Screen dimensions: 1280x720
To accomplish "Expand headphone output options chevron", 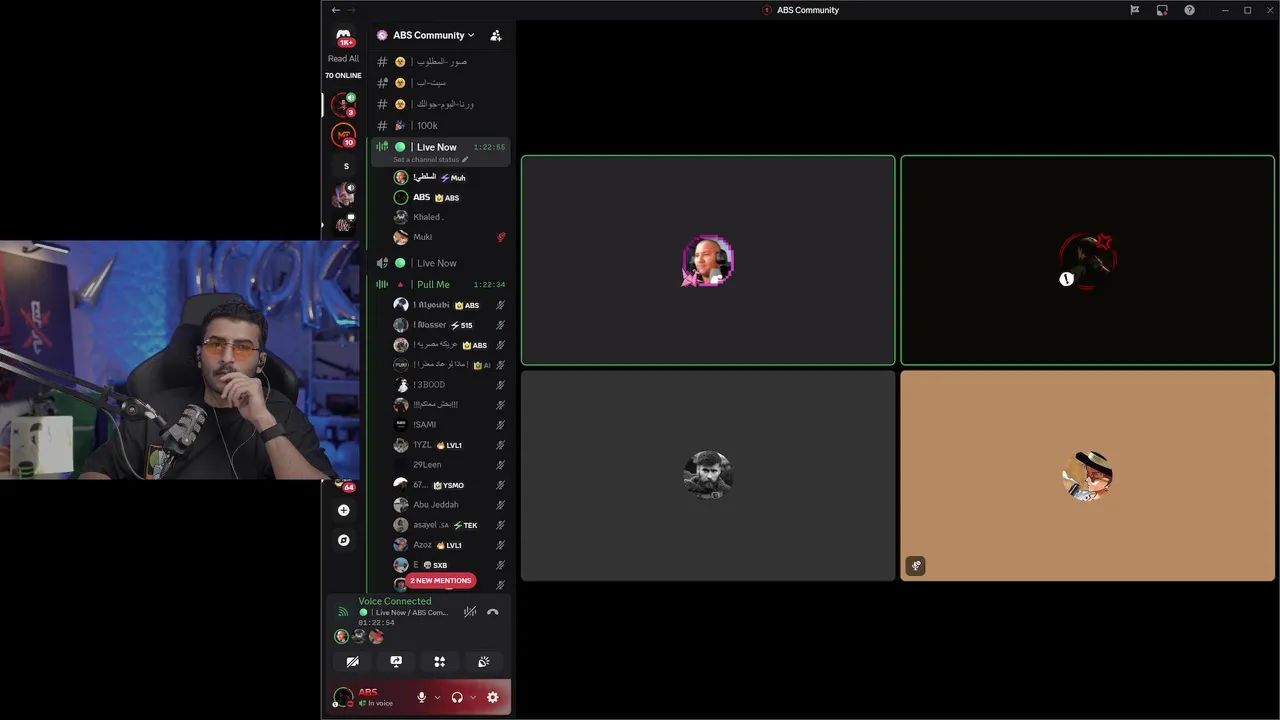I will (x=472, y=697).
